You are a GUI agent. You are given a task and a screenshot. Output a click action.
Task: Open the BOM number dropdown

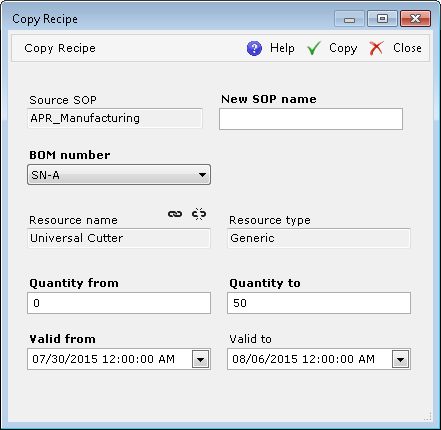[119, 174]
